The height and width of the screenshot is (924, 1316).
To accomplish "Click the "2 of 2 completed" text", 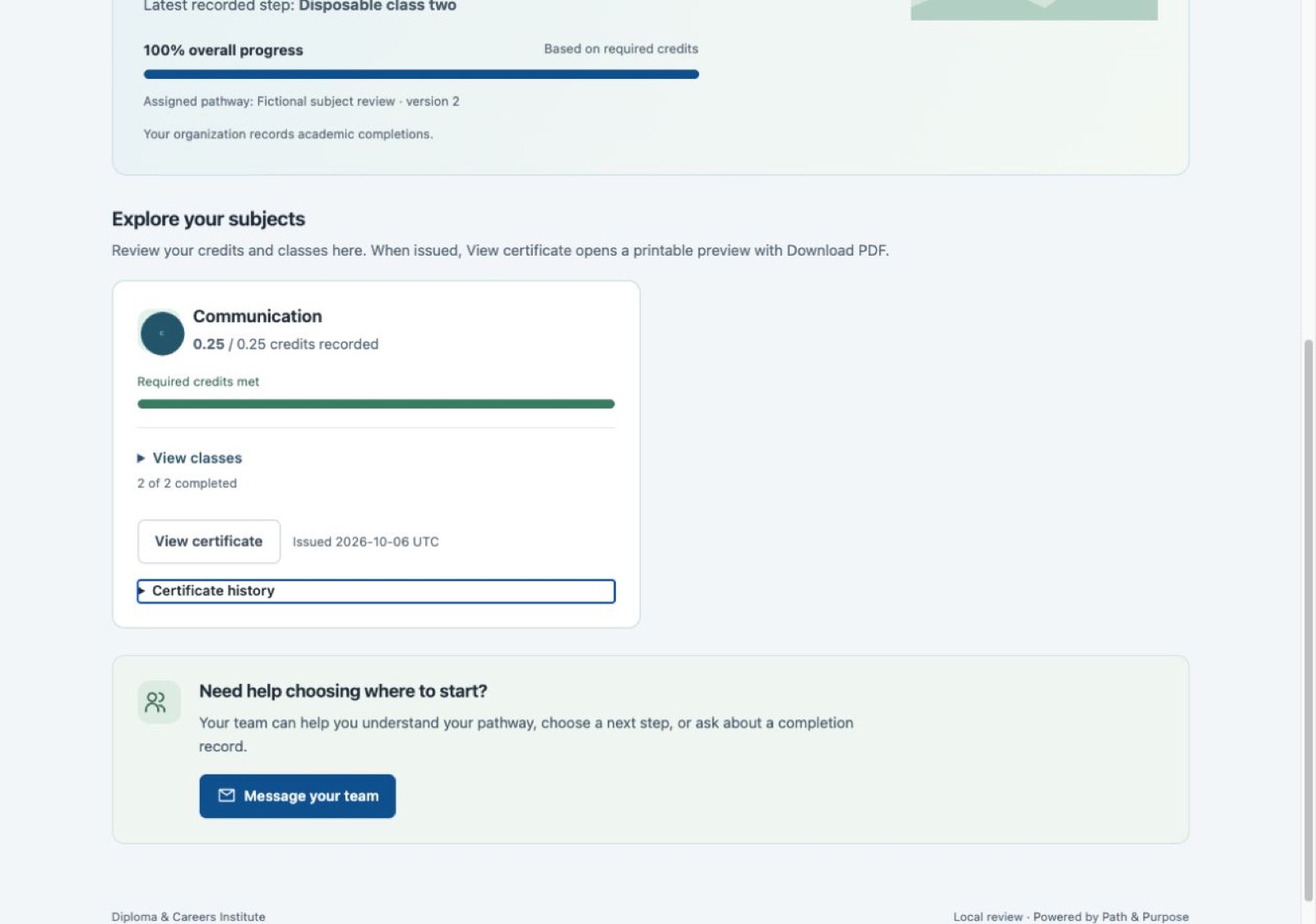I will tap(187, 483).
